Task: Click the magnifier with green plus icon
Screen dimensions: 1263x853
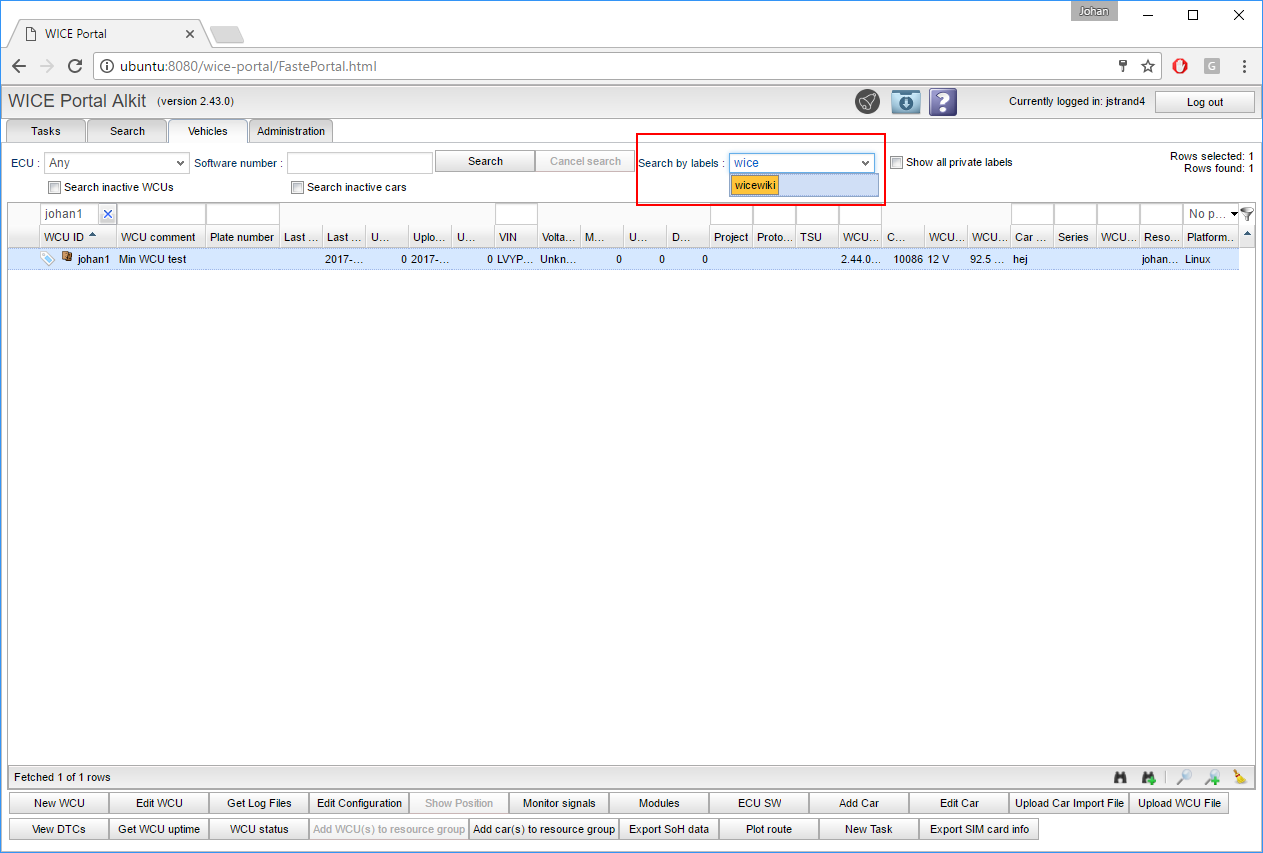Action: (x=1212, y=777)
